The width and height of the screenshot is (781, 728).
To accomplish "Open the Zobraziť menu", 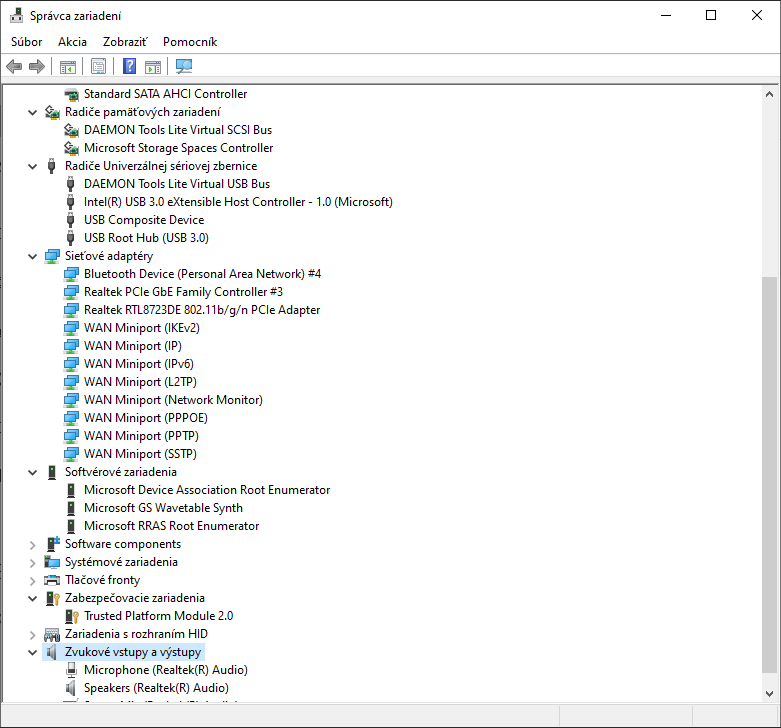I will pos(124,42).
